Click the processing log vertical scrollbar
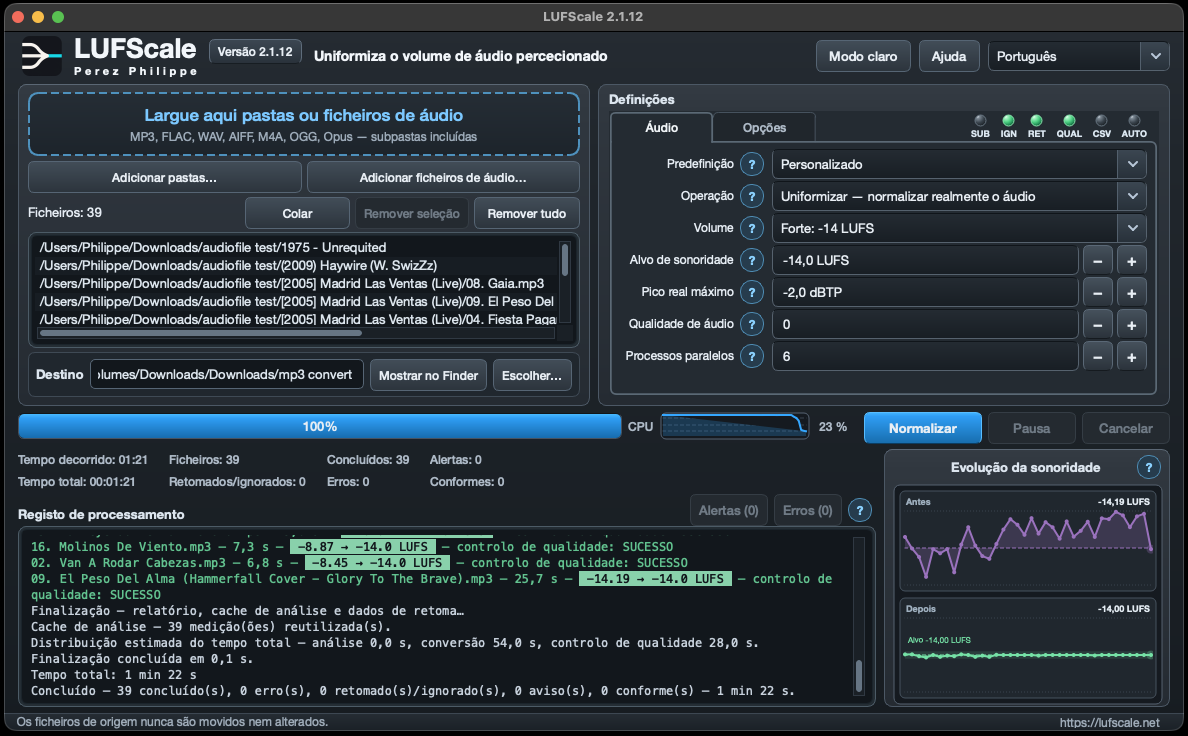 point(858,676)
